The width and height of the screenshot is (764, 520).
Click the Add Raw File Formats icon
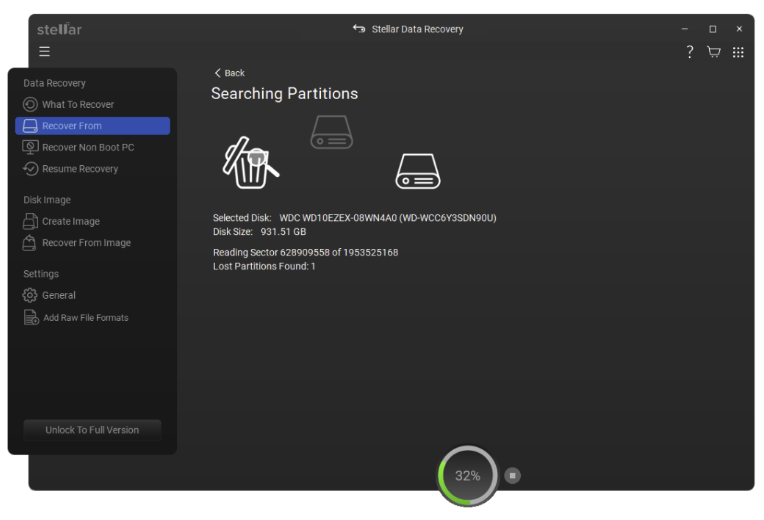tap(30, 318)
